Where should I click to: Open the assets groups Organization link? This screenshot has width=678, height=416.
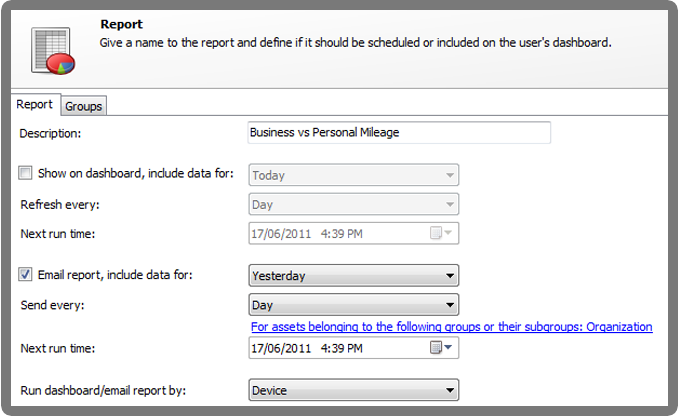[x=451, y=327]
